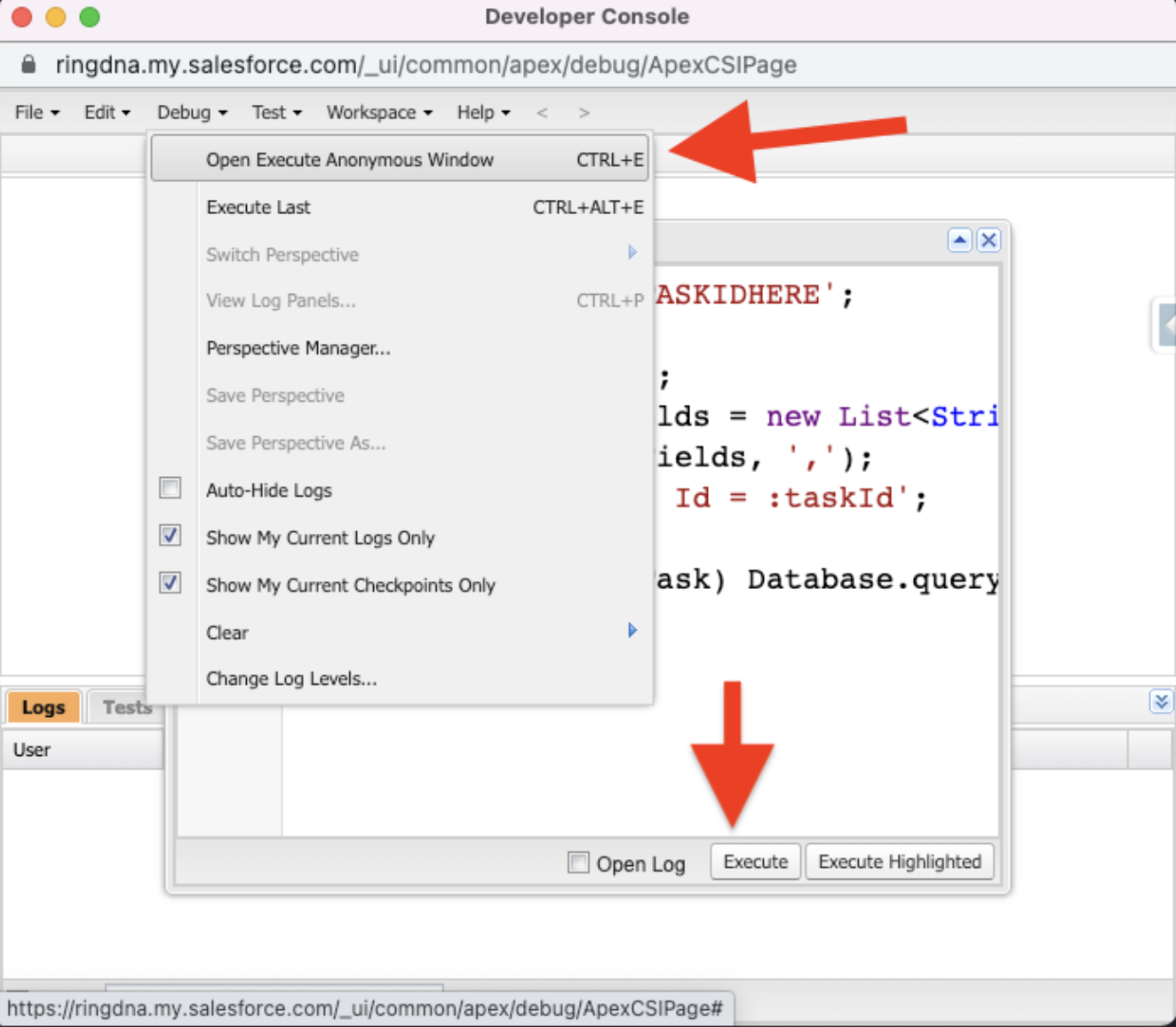Click the Execute button

(x=754, y=861)
